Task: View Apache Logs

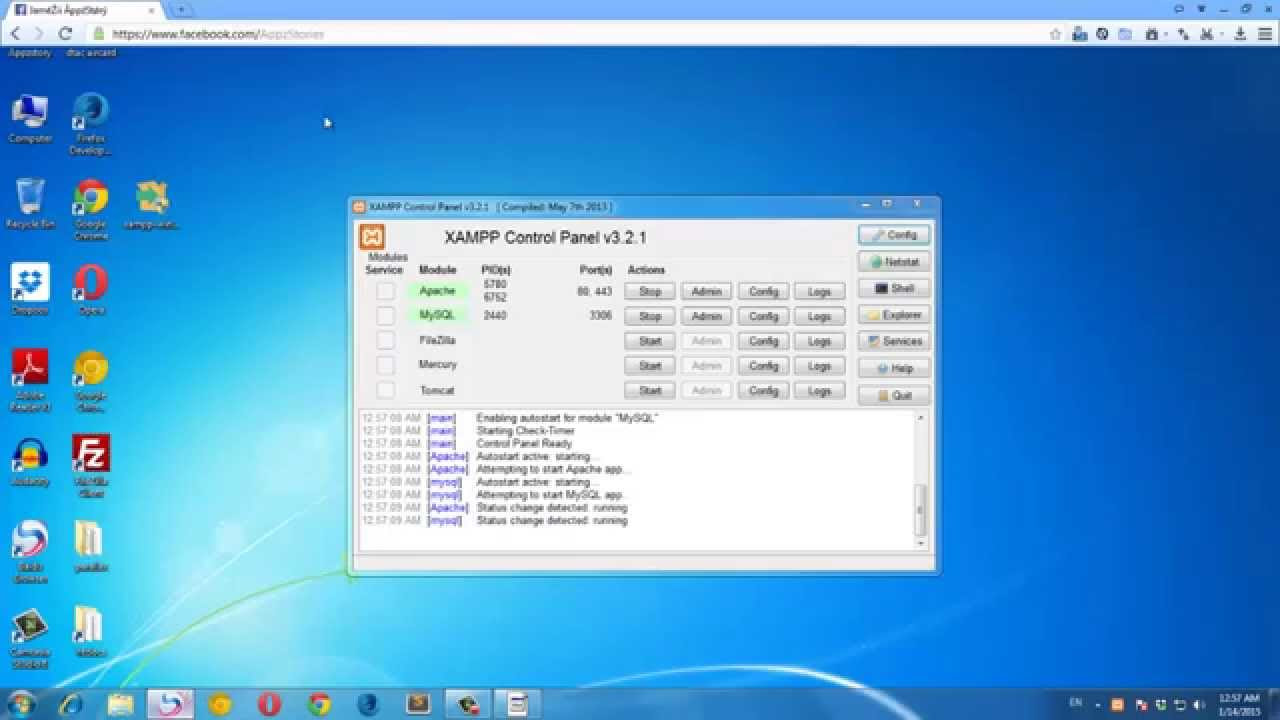Action: pyautogui.click(x=820, y=291)
